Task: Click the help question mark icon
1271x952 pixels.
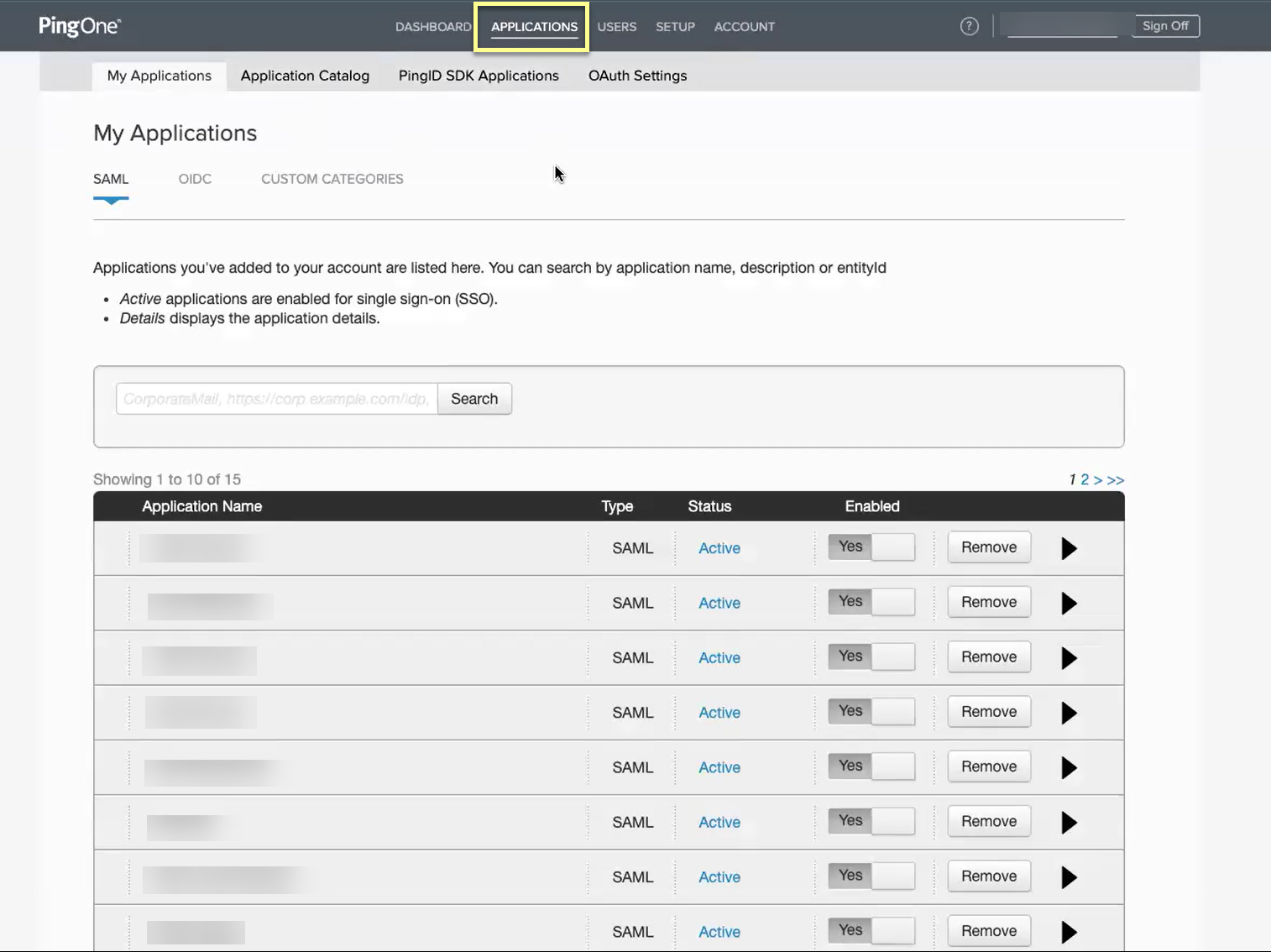Action: [x=969, y=26]
